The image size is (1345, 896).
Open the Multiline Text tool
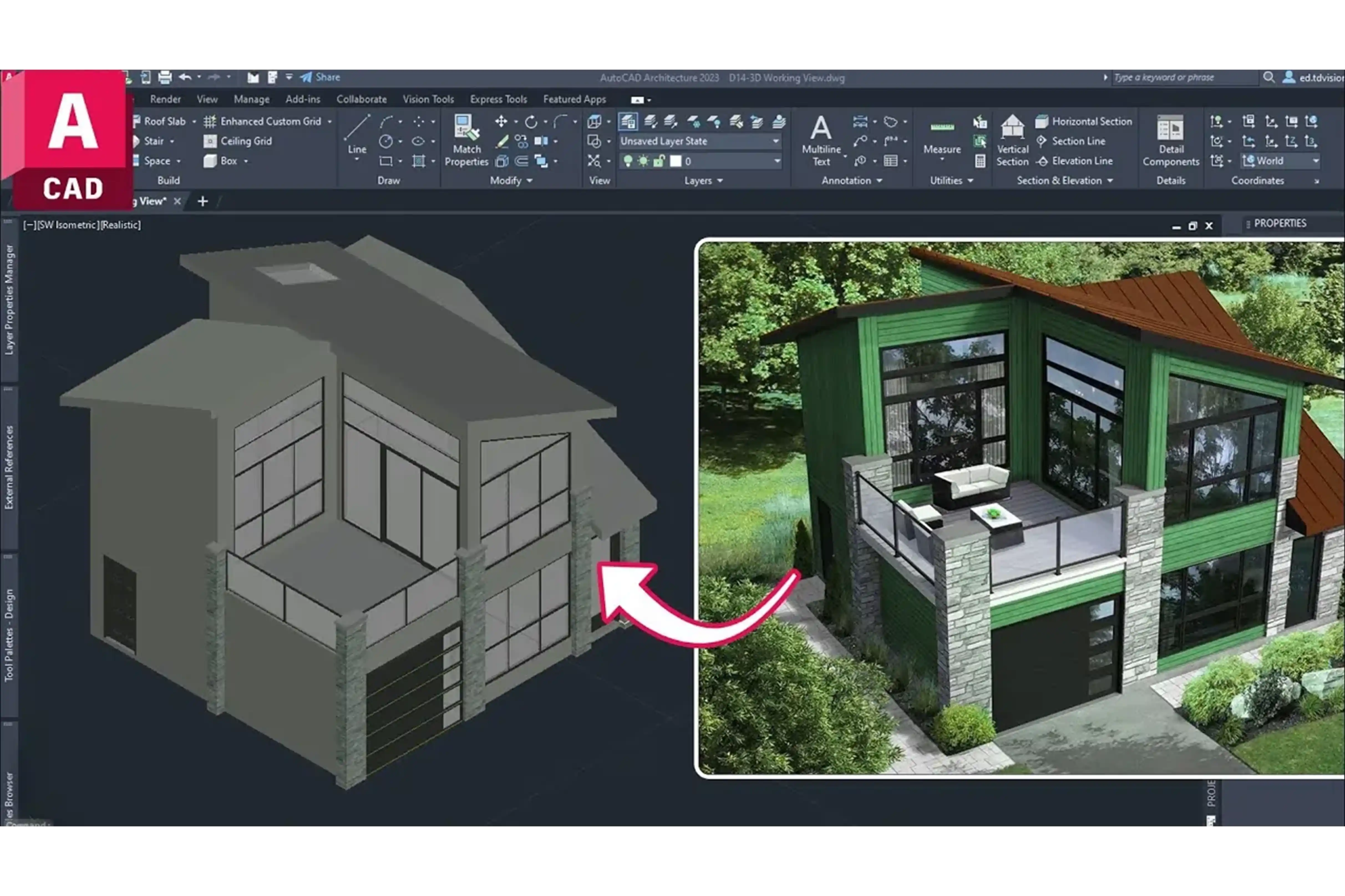821,141
